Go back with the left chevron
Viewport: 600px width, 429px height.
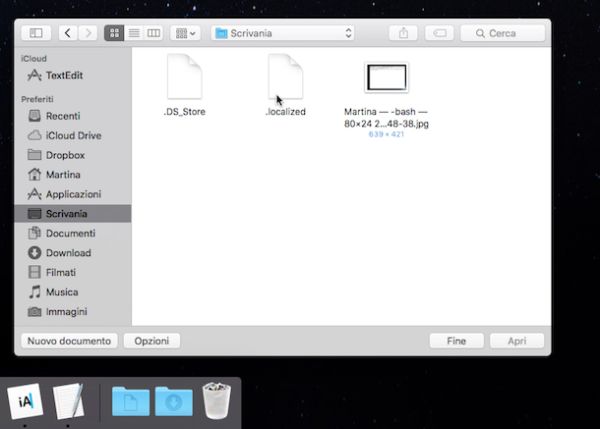68,33
